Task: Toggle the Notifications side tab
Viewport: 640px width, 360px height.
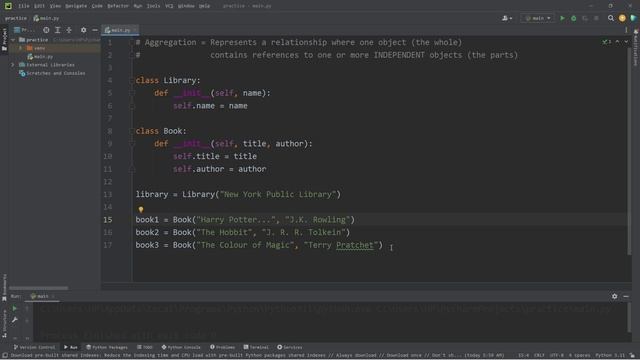Action: 636,48
